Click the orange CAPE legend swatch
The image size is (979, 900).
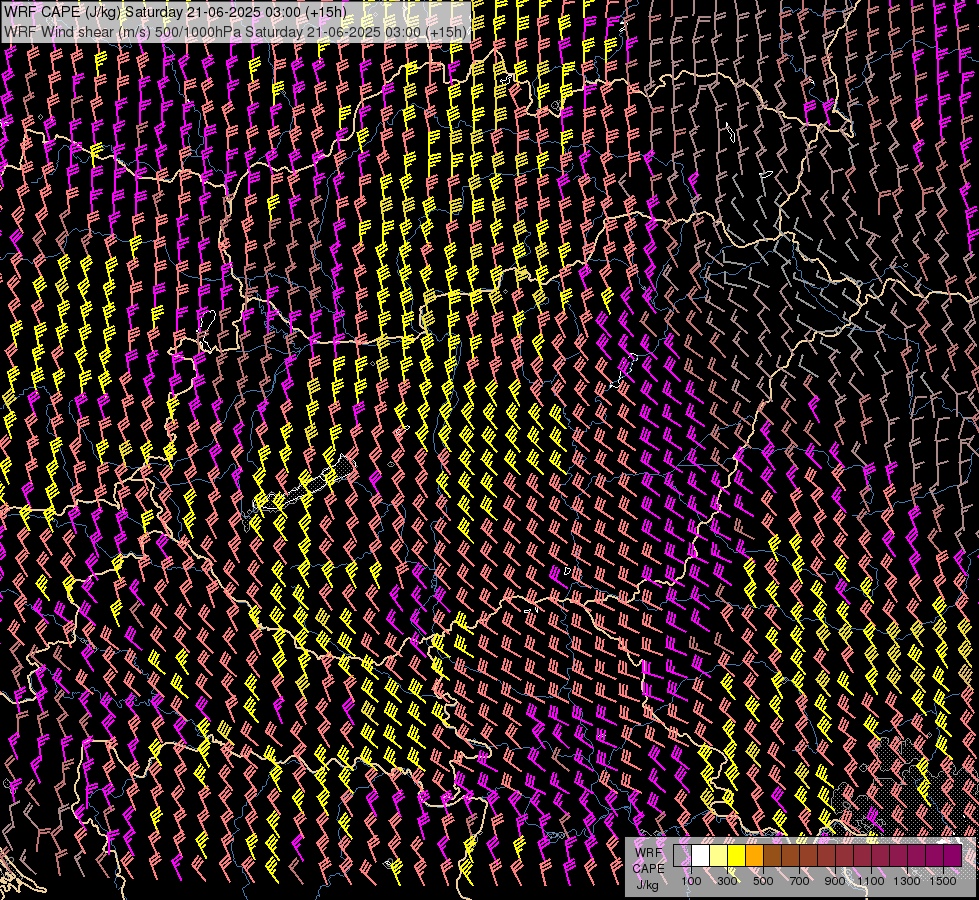[754, 856]
